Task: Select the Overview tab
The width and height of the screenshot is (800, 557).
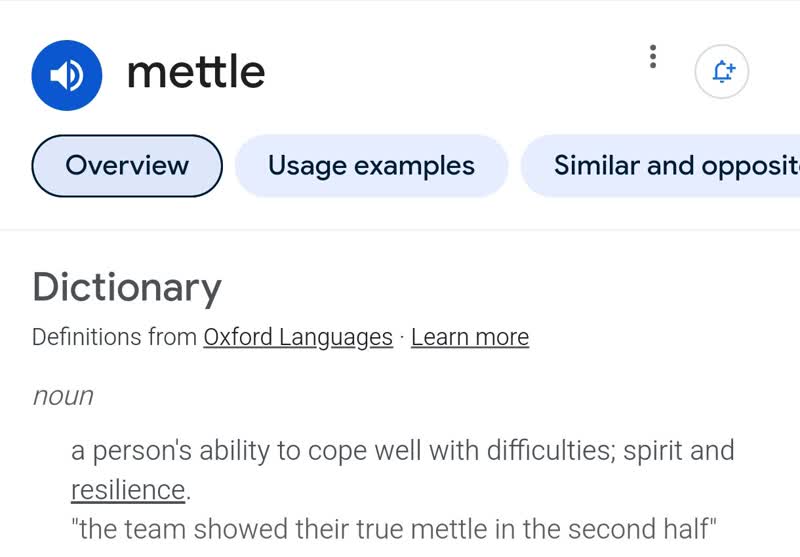Action: [x=127, y=166]
